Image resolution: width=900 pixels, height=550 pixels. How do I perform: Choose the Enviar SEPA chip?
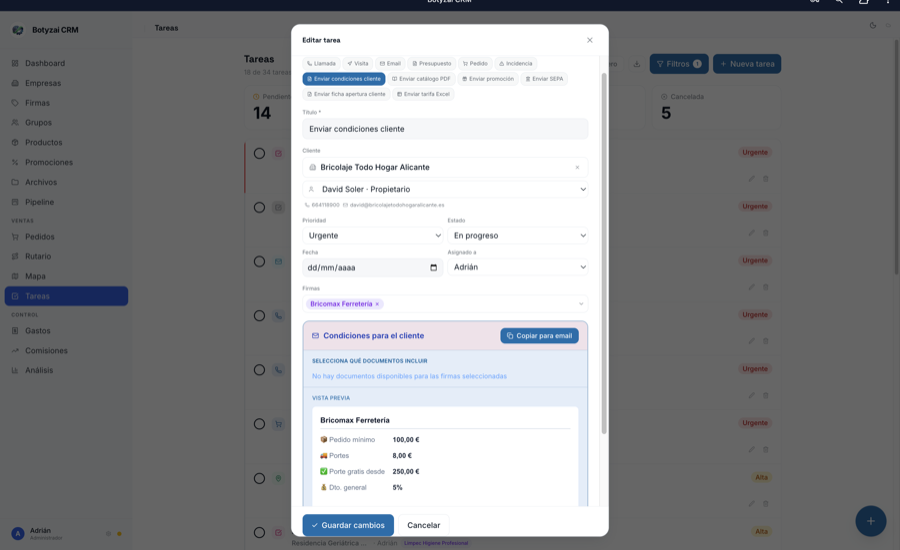(544, 79)
